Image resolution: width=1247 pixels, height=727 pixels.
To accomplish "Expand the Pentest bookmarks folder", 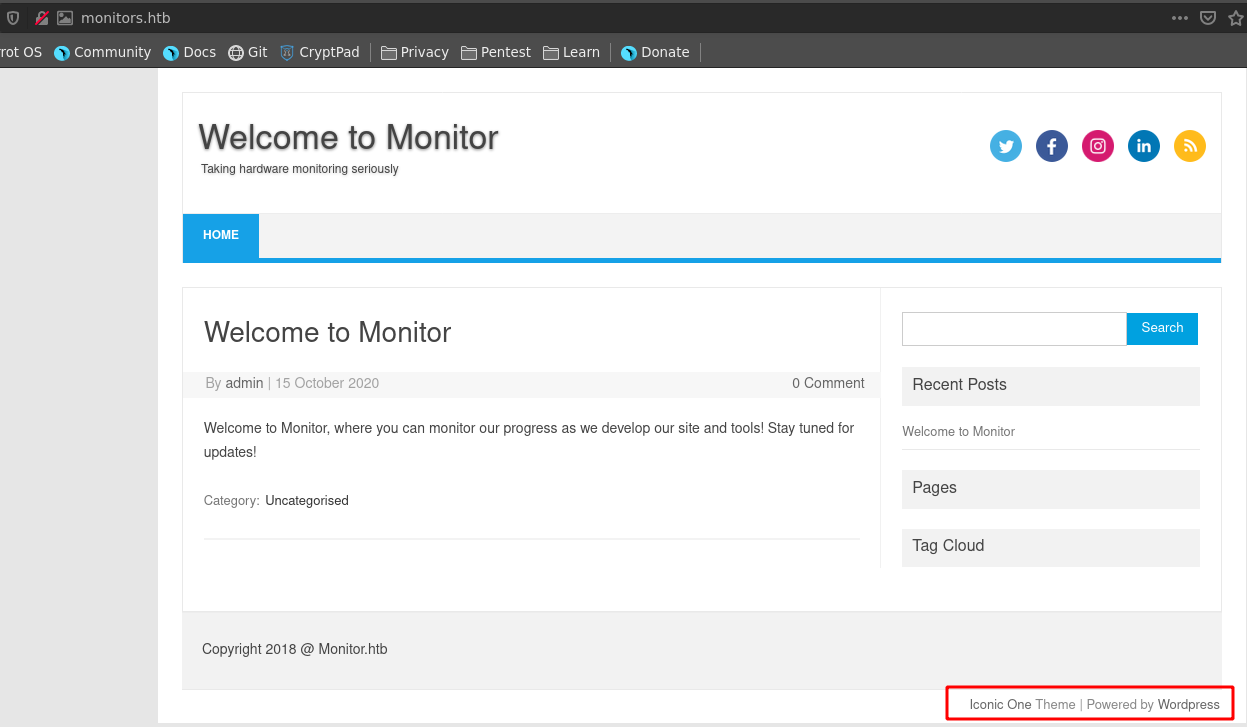I will pos(496,52).
